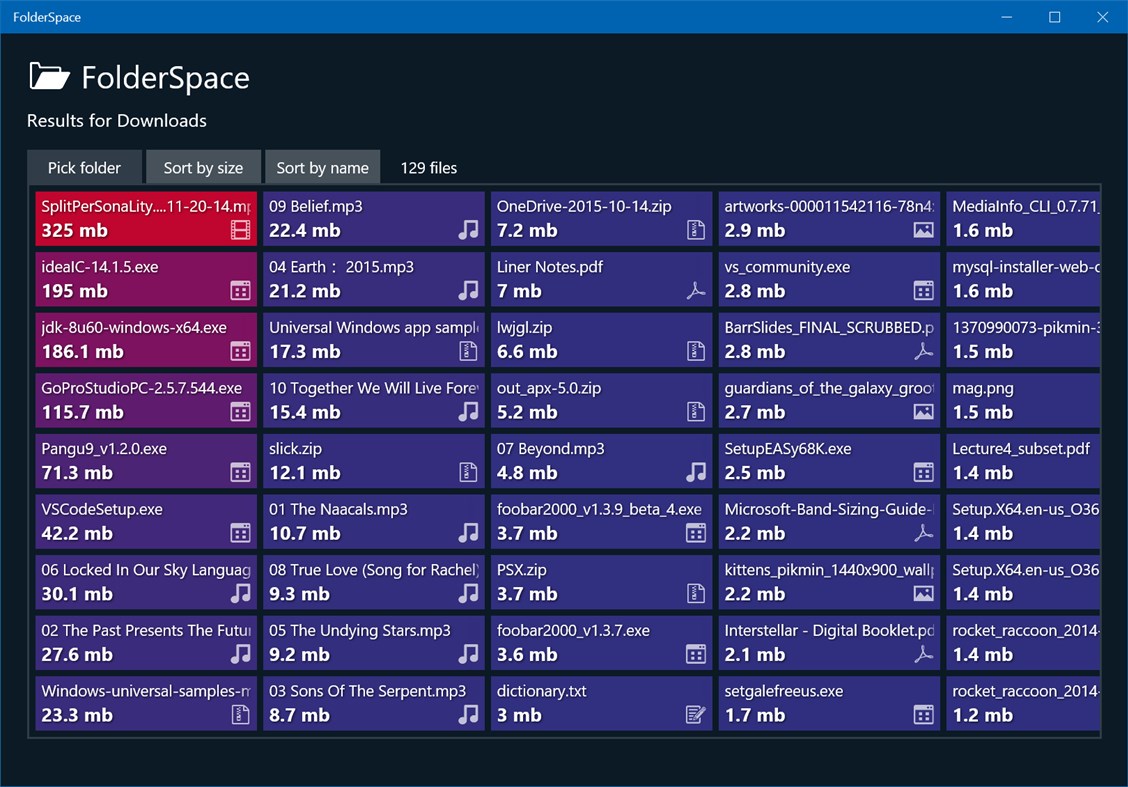This screenshot has height=787, width=1128.
Task: Click the executable icon on idealC-14.1.5.exe
Action: [239, 291]
